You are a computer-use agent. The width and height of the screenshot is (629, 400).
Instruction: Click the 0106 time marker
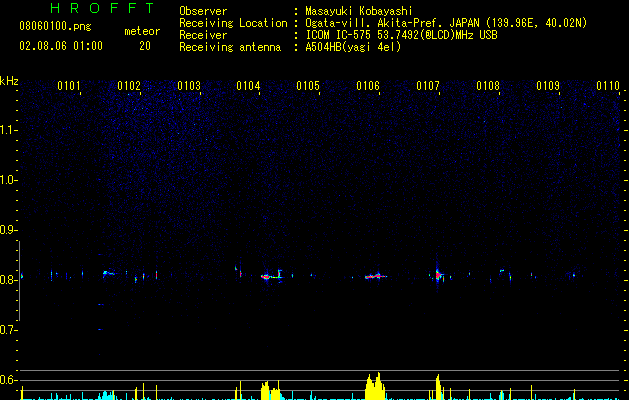click(x=368, y=86)
